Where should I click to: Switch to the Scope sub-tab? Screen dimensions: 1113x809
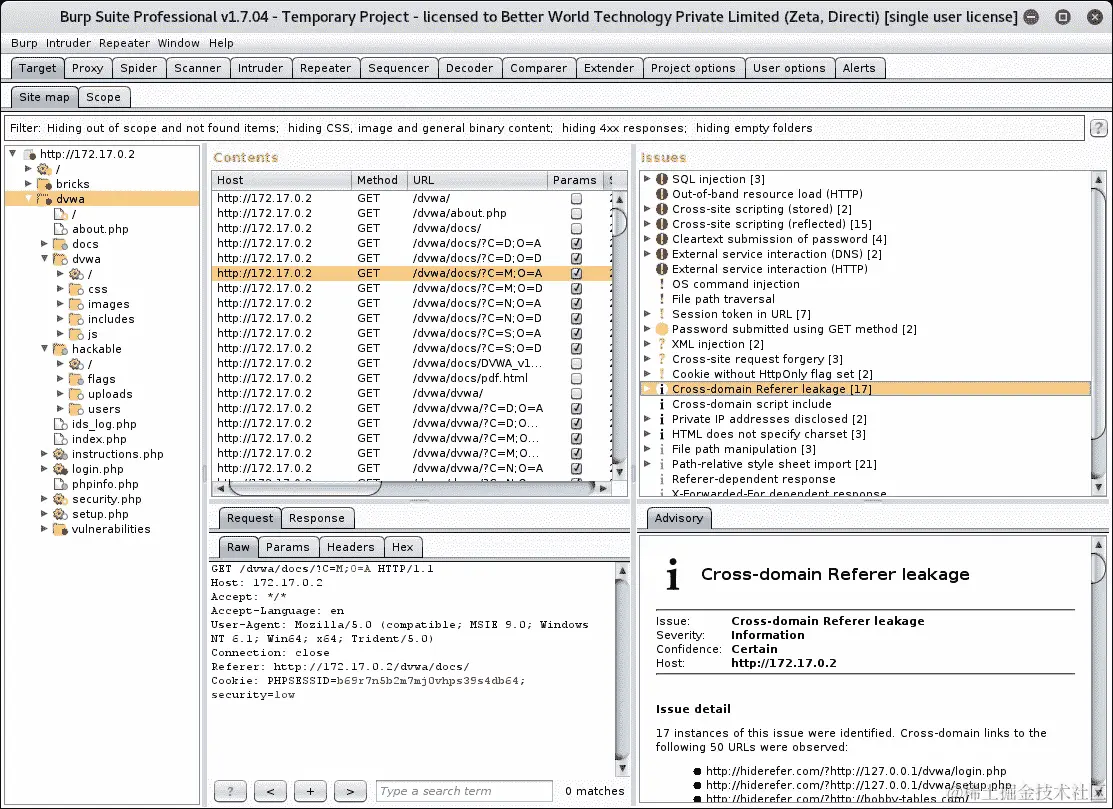[104, 97]
